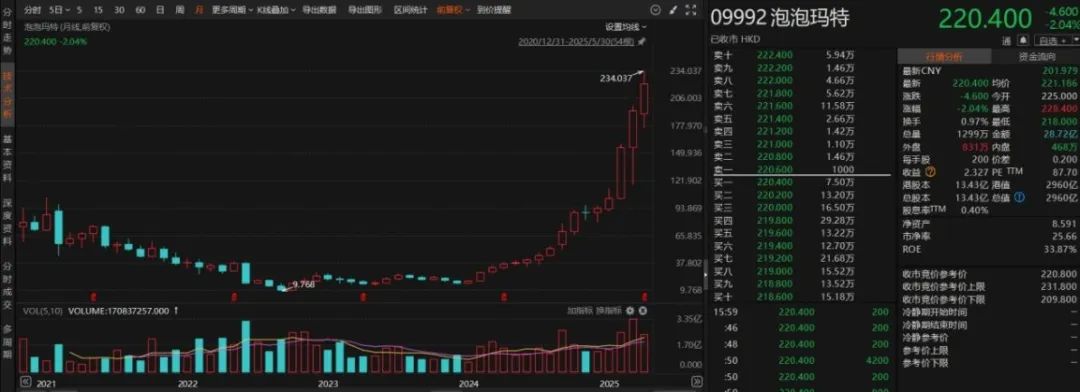Switch to the 资金流向 tab

click(x=1036, y=57)
